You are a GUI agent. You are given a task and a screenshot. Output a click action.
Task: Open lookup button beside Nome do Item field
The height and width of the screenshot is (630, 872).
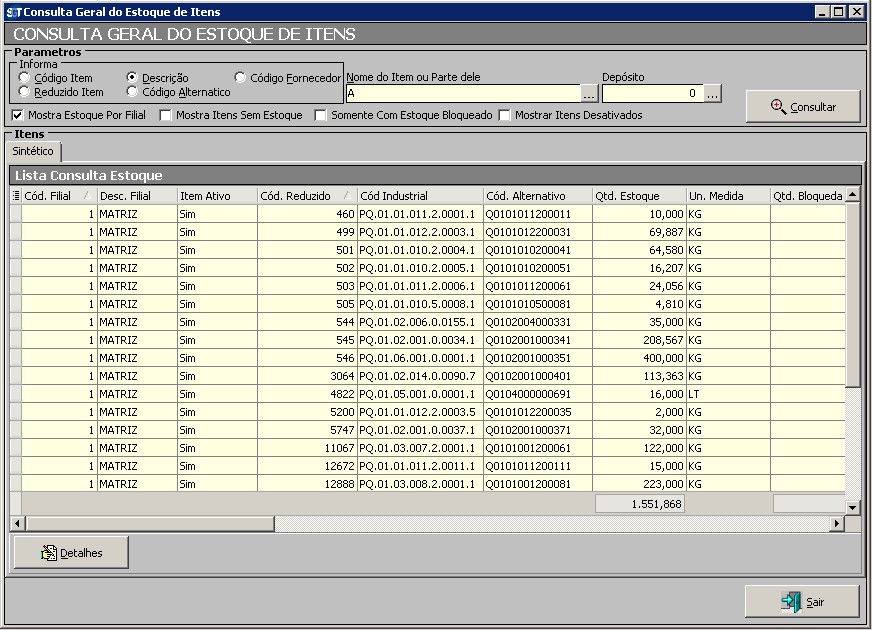pyautogui.click(x=590, y=93)
